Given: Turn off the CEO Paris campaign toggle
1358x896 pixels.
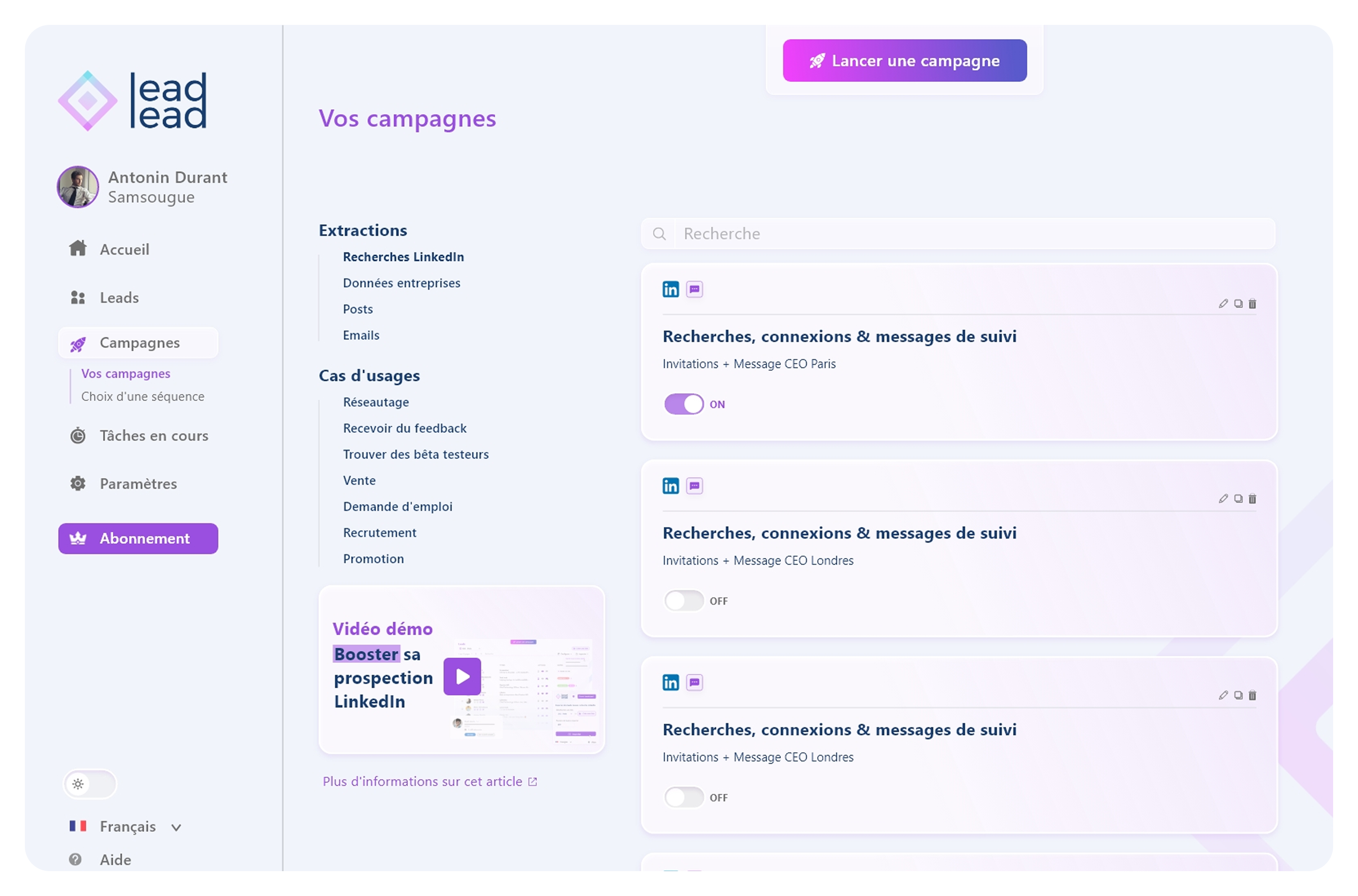Looking at the screenshot, I should (684, 404).
